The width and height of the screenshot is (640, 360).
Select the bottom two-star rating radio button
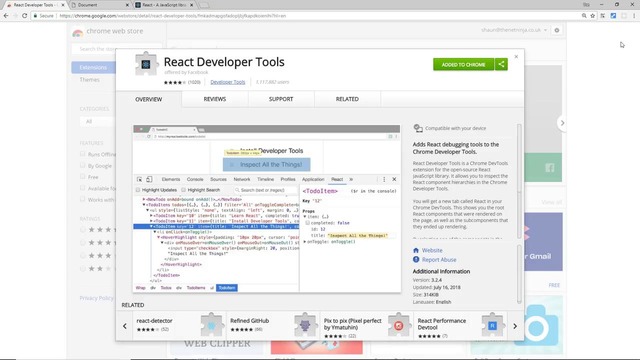point(83,269)
